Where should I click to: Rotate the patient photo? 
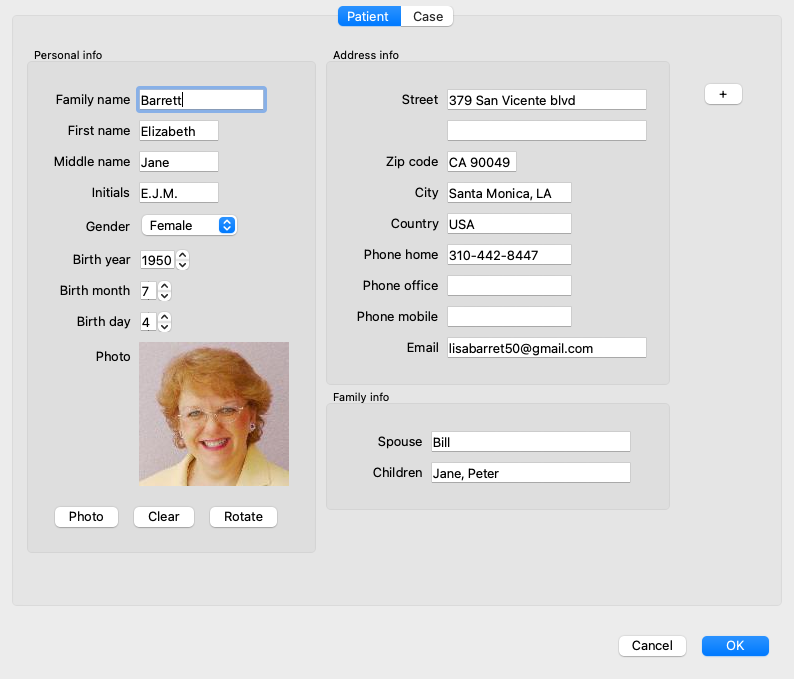point(243,517)
